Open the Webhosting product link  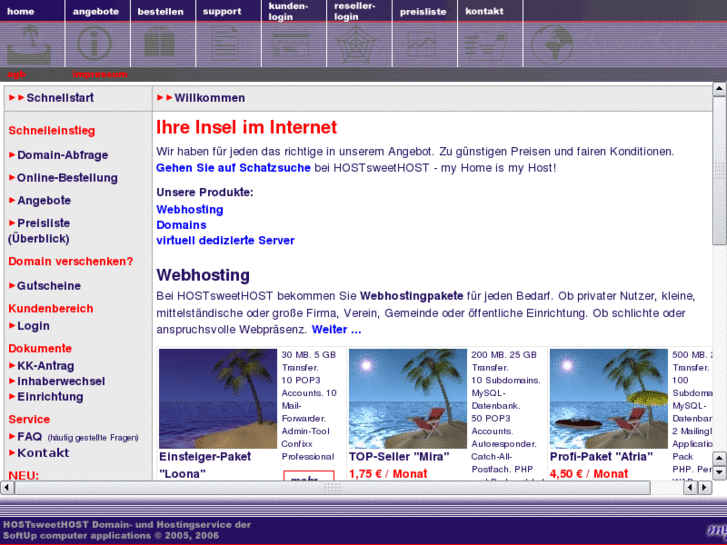click(x=190, y=210)
